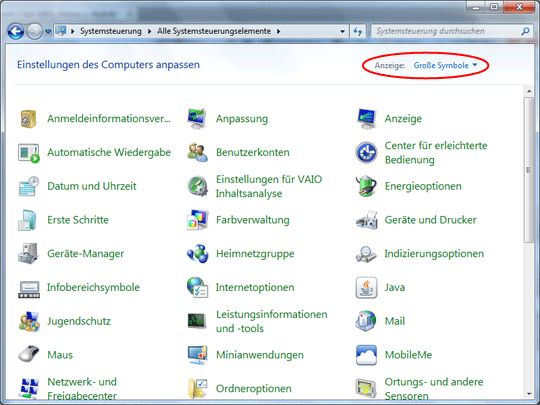Viewport: 540px width, 405px height.
Task: Open the Indizierungsoptionen link
Action: click(434, 253)
